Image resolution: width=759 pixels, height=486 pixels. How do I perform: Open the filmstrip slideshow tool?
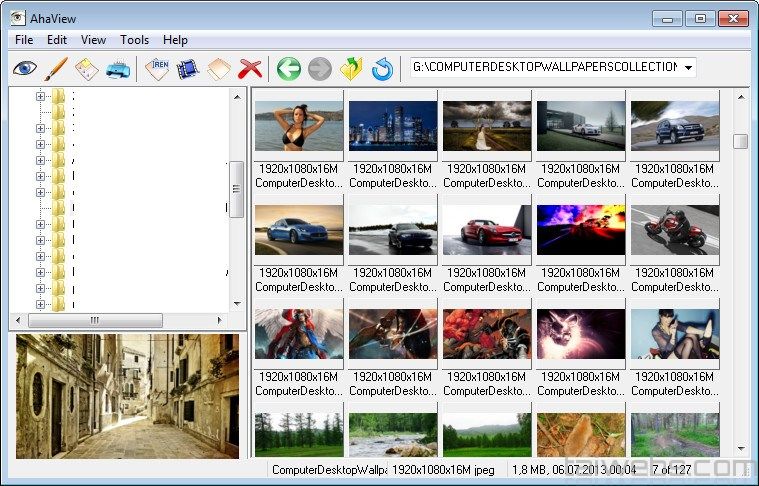click(187, 69)
